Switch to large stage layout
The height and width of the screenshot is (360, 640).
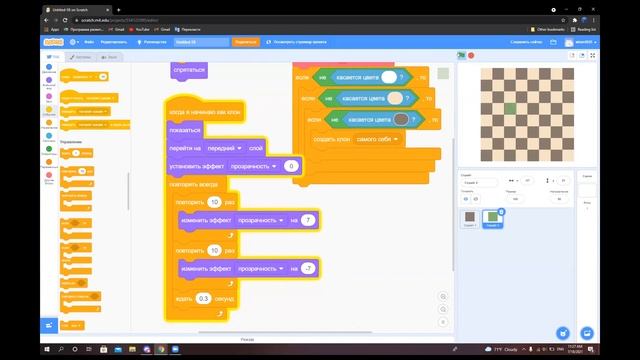point(582,56)
